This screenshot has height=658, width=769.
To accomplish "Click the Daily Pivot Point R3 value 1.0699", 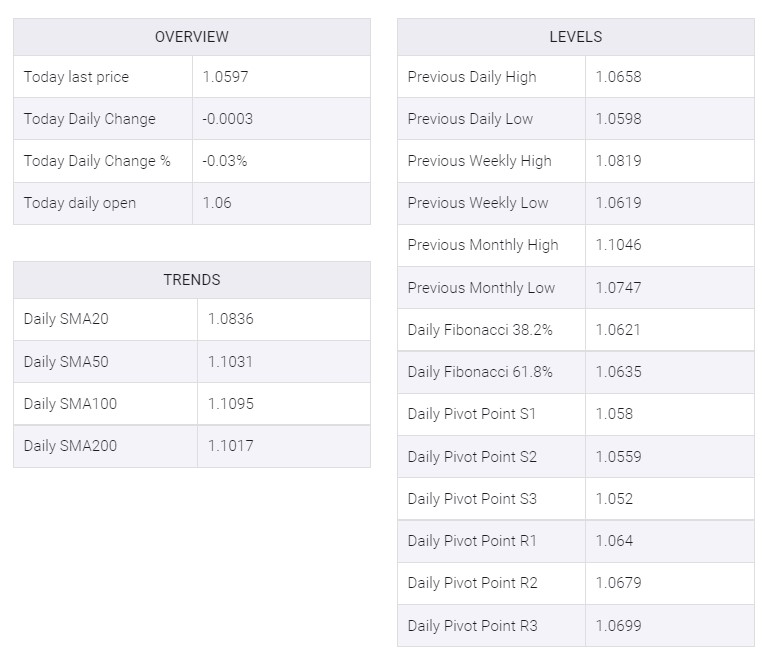I will tap(618, 626).
